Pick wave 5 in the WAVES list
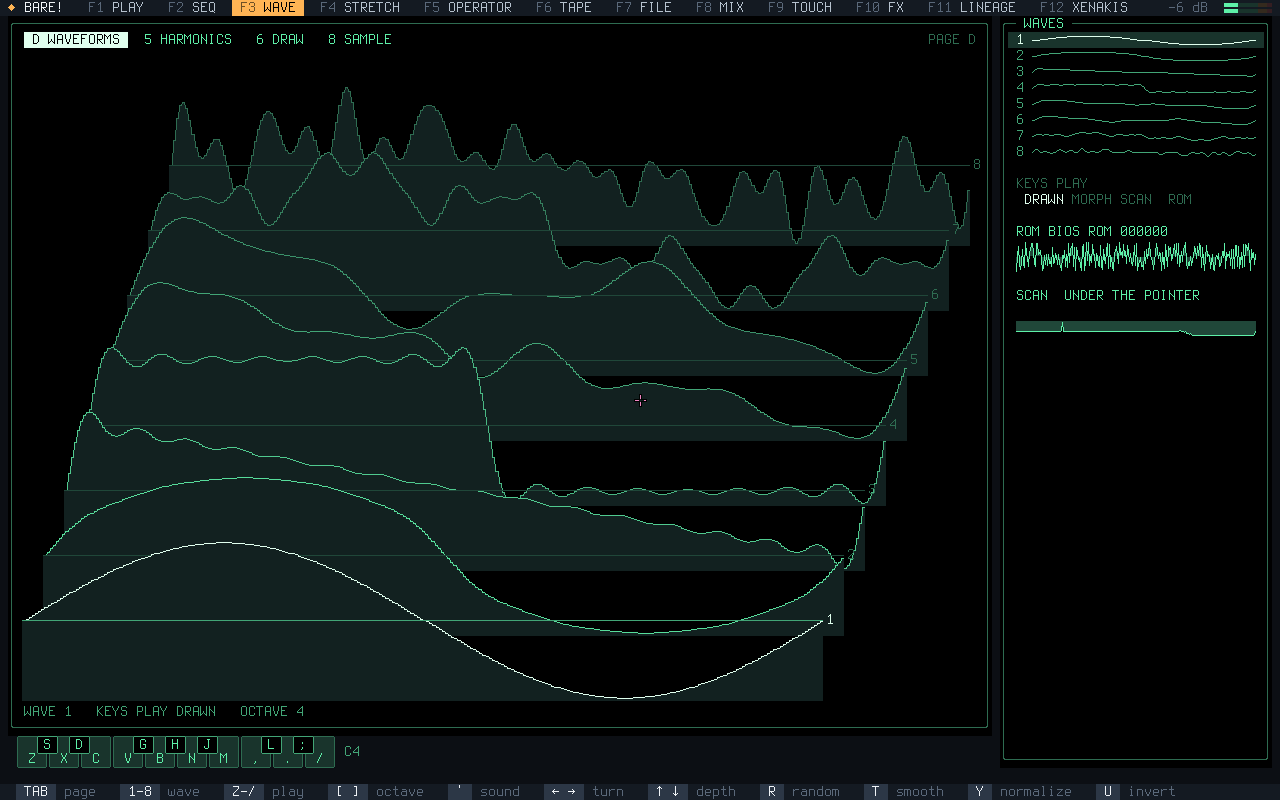This screenshot has width=1280, height=800. pyautogui.click(x=1136, y=104)
